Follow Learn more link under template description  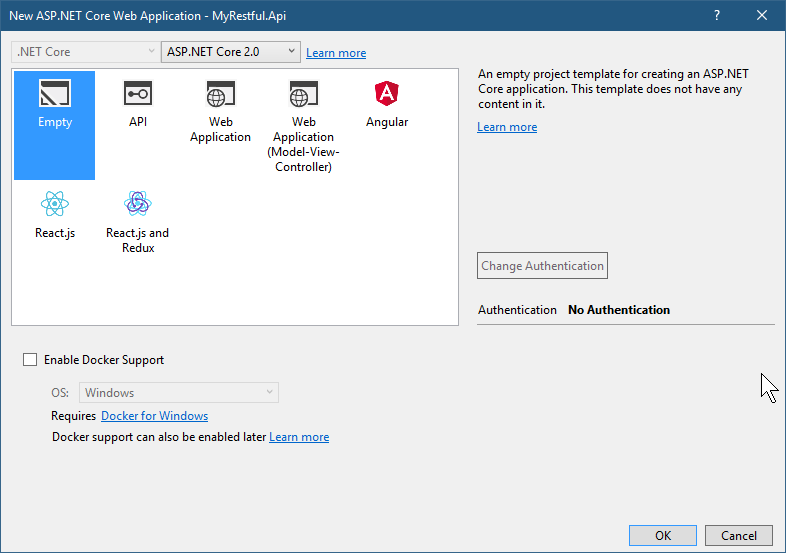pyautogui.click(x=507, y=127)
